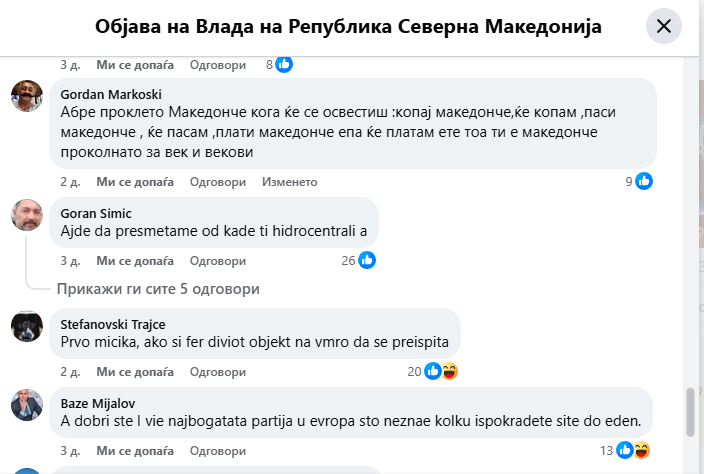View edit history via Изменето link
The width and height of the screenshot is (704, 474).
(289, 182)
